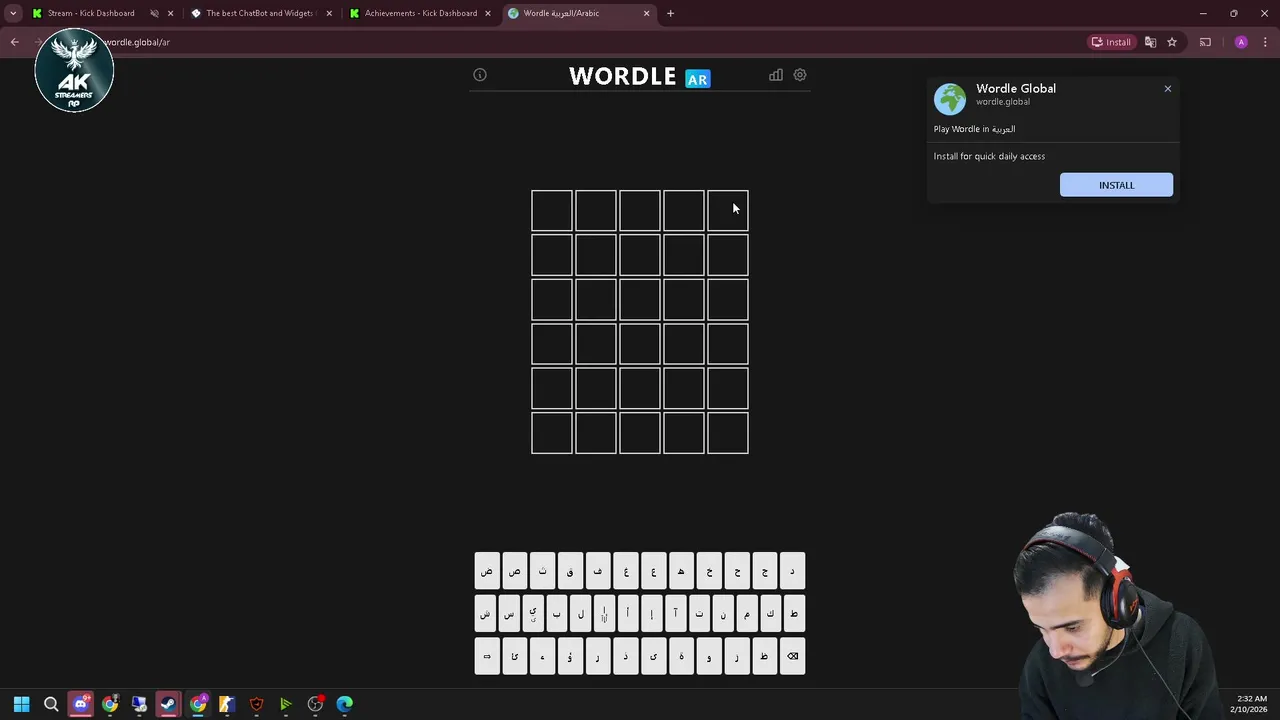Tap the آ key on the keyboard
The image size is (1280, 720).
[676, 614]
